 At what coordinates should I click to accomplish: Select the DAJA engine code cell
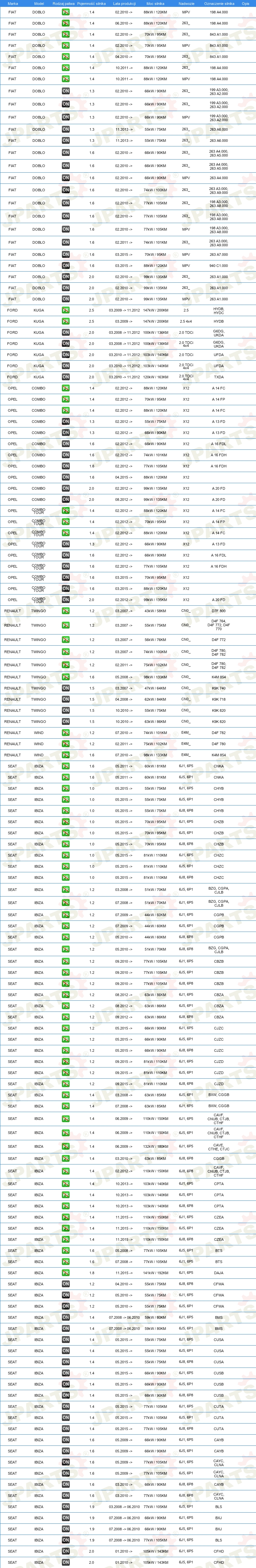219,1273
